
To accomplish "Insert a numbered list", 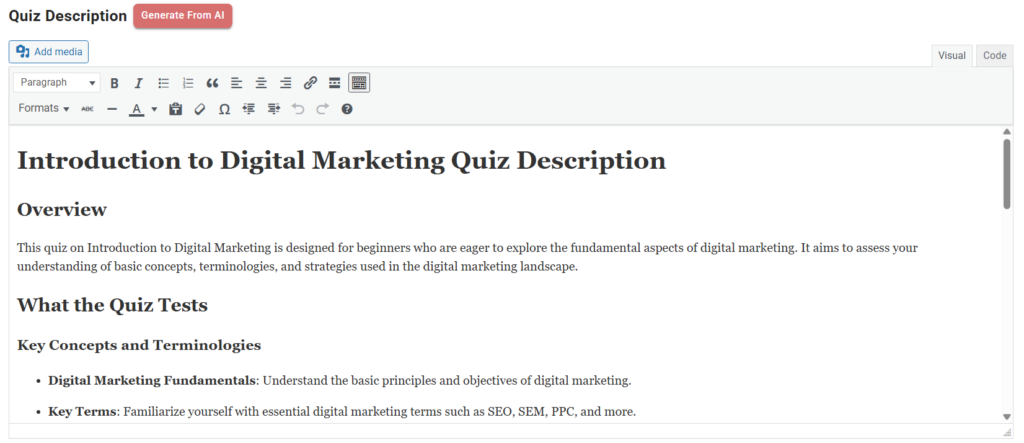I will [x=188, y=83].
